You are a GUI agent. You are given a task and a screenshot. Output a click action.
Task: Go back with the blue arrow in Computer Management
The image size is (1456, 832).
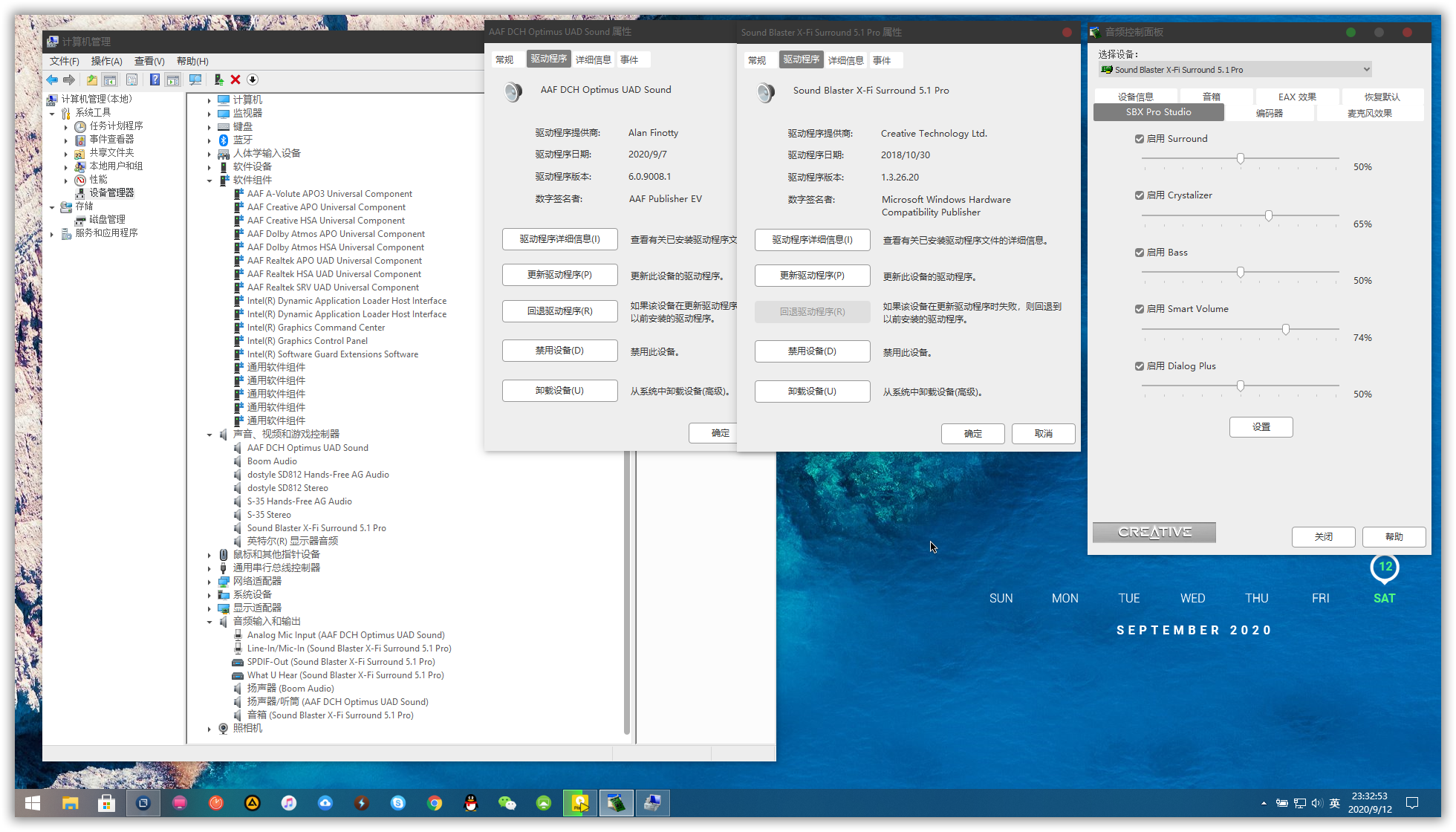pyautogui.click(x=52, y=79)
